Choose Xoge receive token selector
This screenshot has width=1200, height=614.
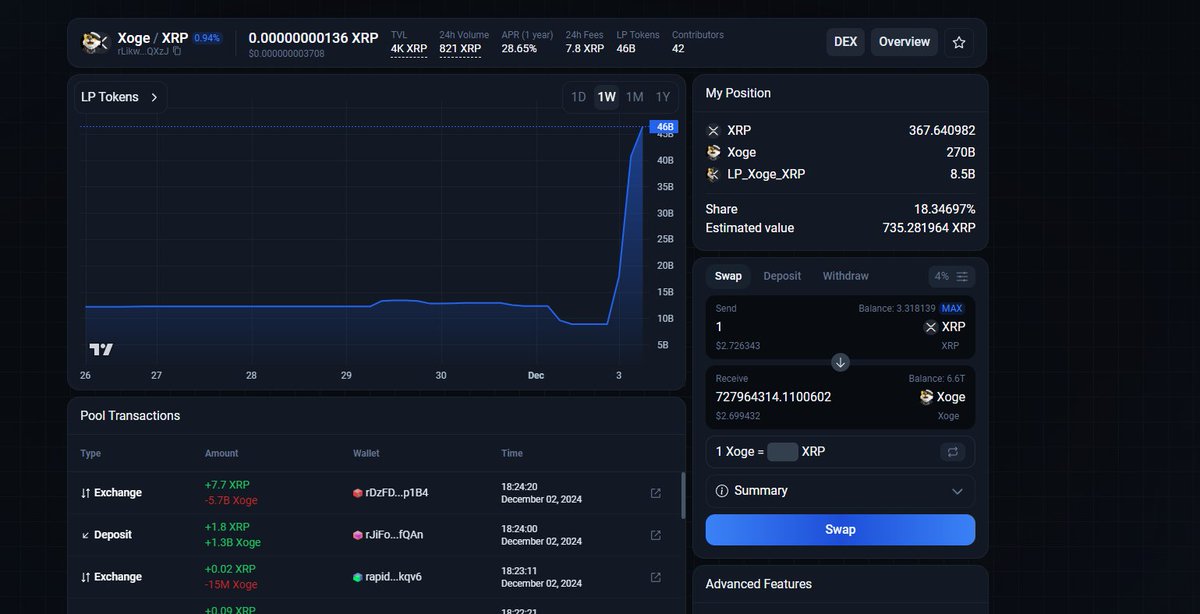pyautogui.click(x=942, y=397)
